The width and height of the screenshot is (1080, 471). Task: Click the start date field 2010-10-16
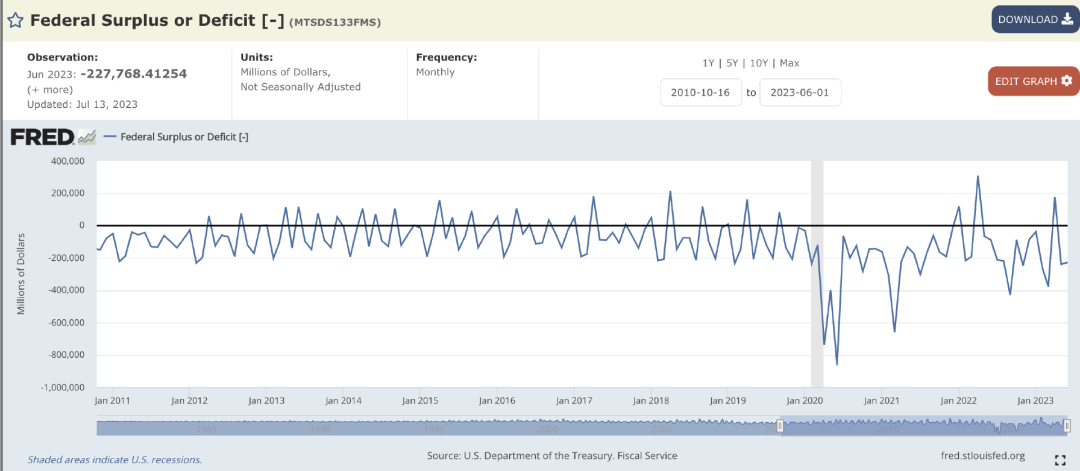(699, 92)
